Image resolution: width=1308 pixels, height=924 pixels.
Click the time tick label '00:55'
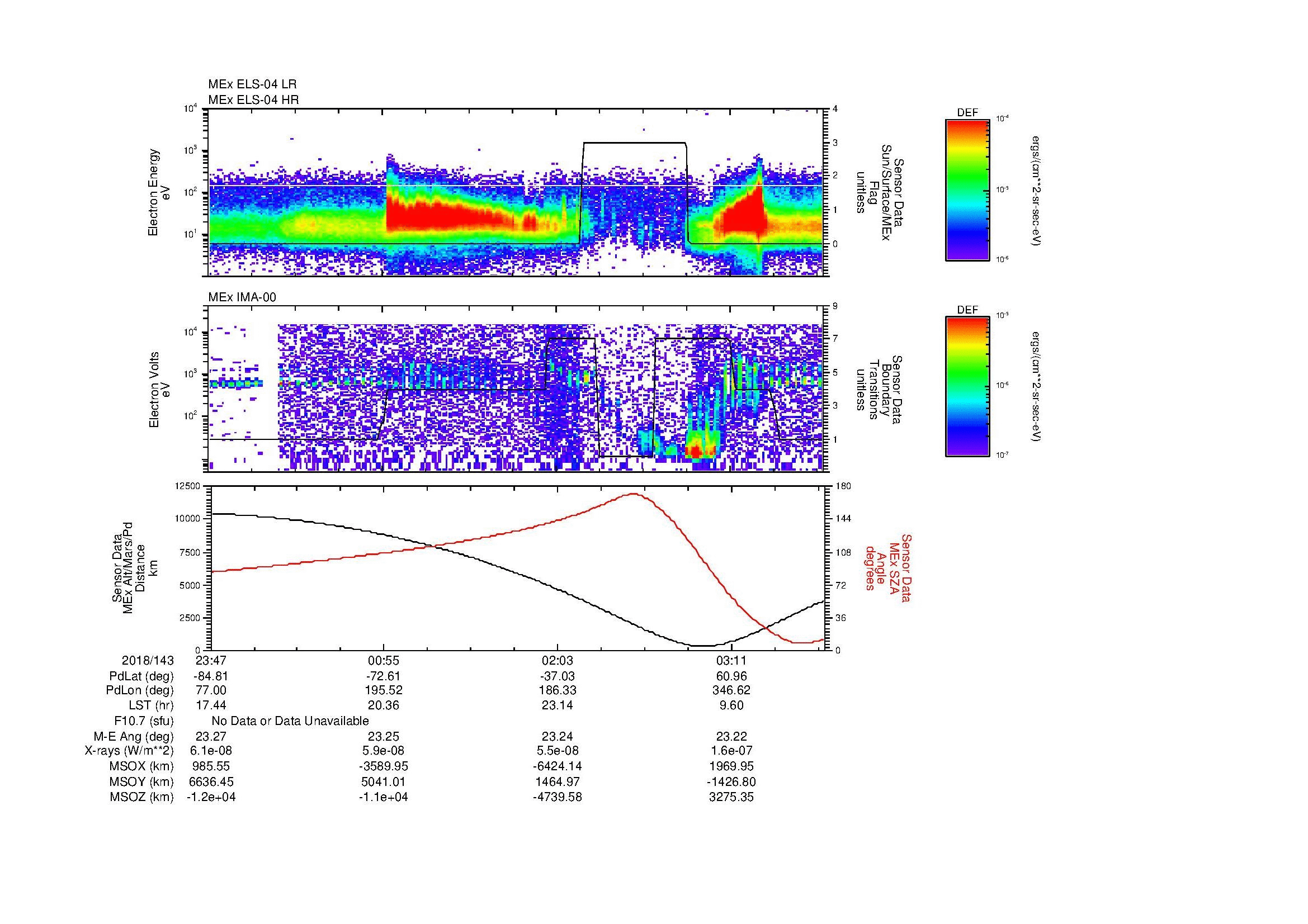click(384, 660)
